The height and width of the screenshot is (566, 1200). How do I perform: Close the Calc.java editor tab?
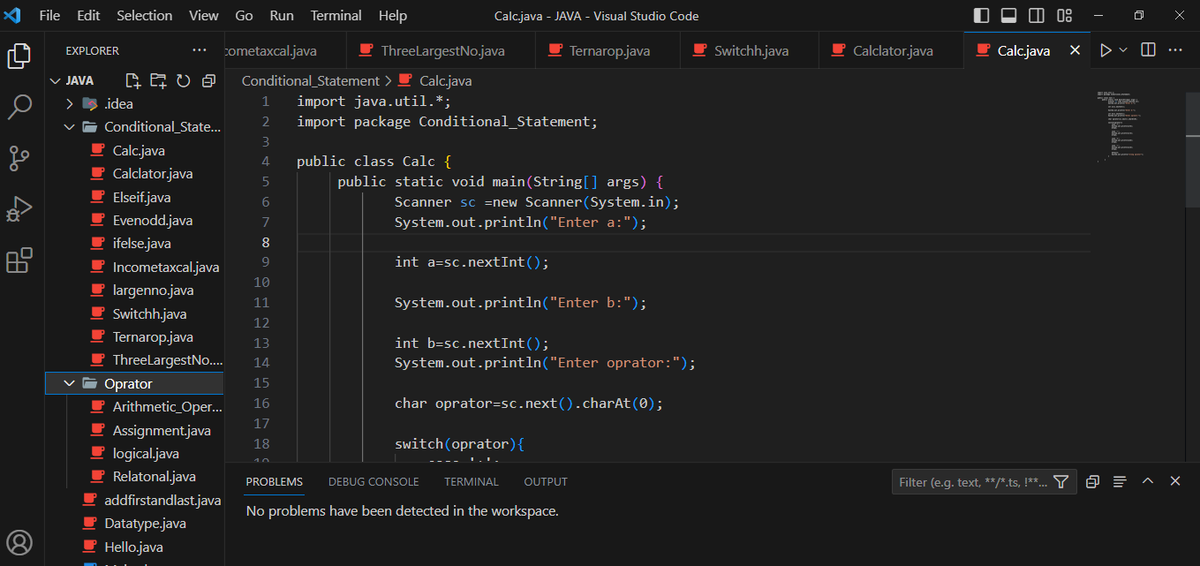pyautogui.click(x=1075, y=50)
